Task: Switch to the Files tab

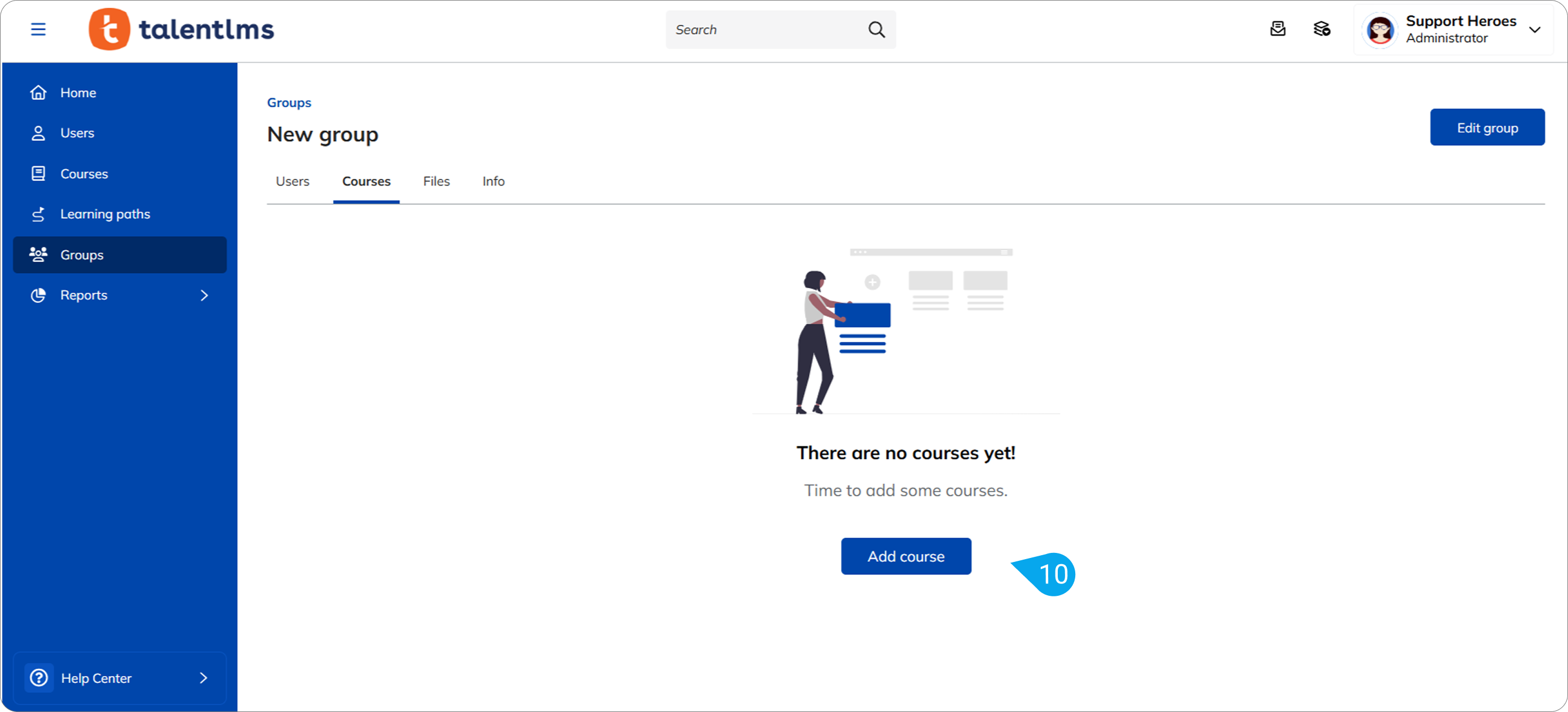Action: pos(436,181)
